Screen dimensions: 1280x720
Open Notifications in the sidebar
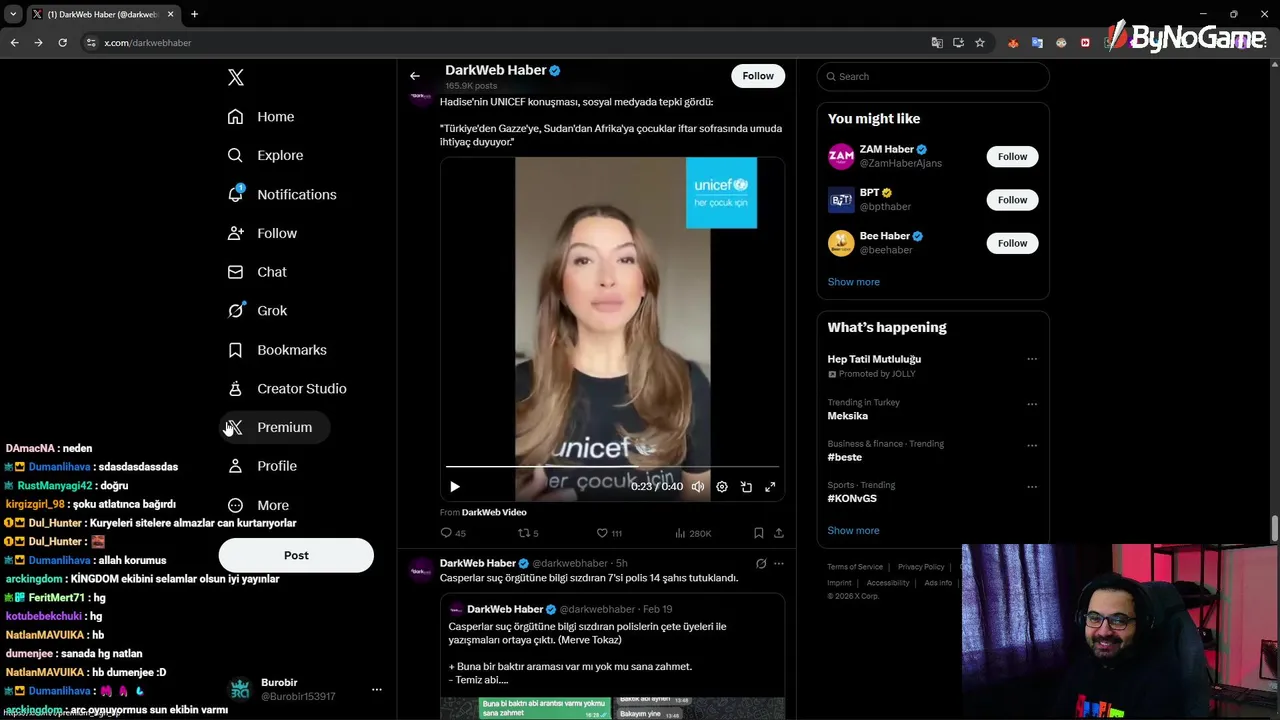pyautogui.click(x=282, y=195)
